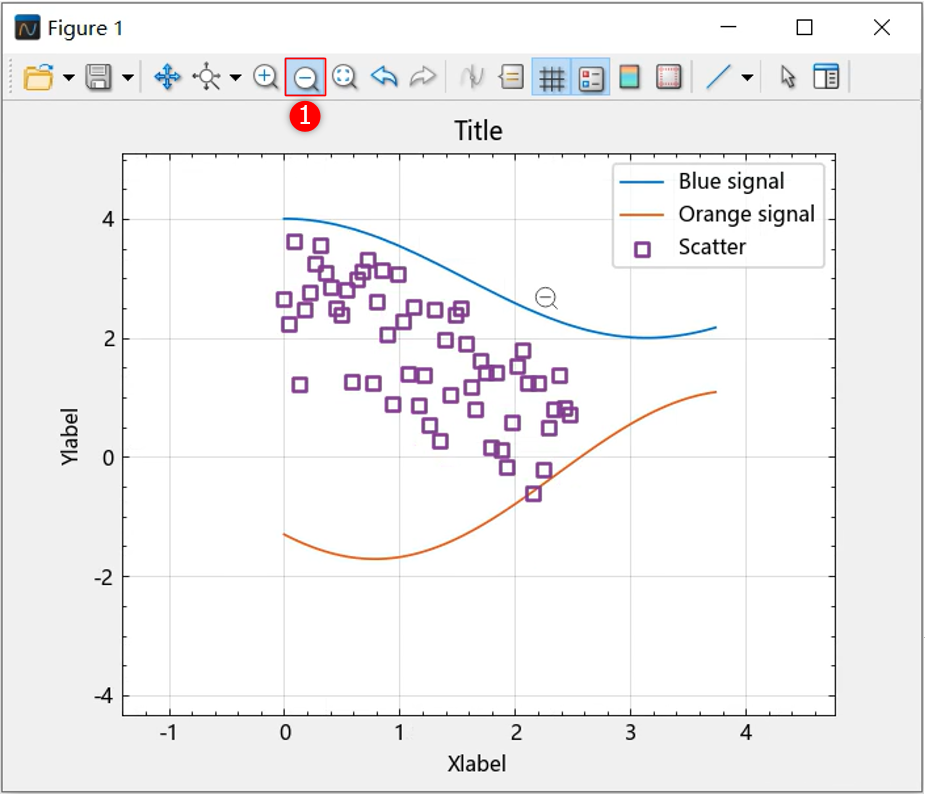Image resolution: width=925 pixels, height=794 pixels.
Task: Toggle the grid display button
Action: (551, 77)
